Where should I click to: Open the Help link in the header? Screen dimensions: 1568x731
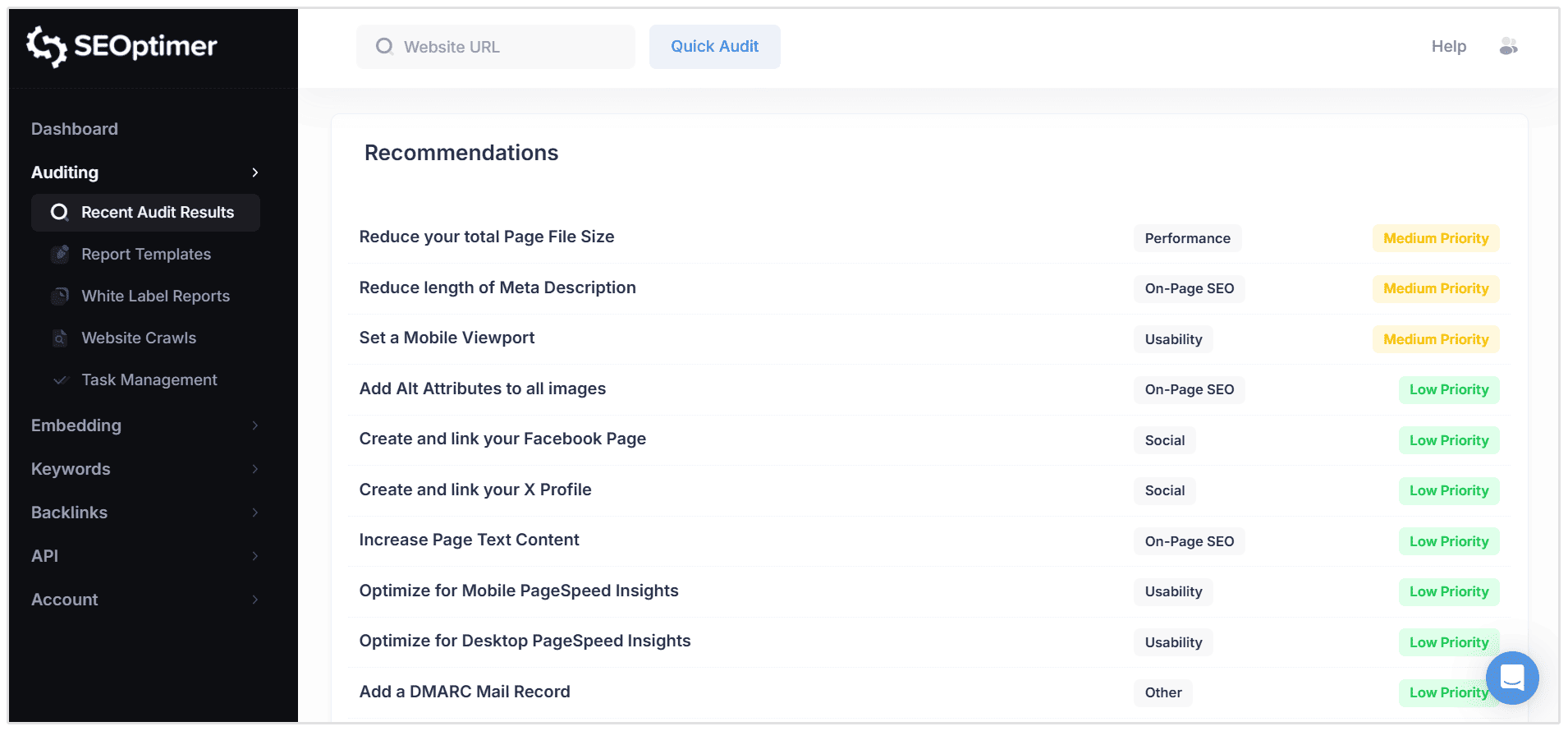[x=1448, y=47]
